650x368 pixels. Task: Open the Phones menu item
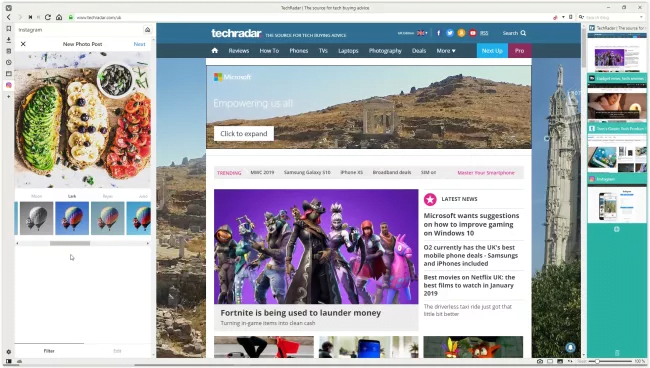pyautogui.click(x=298, y=51)
